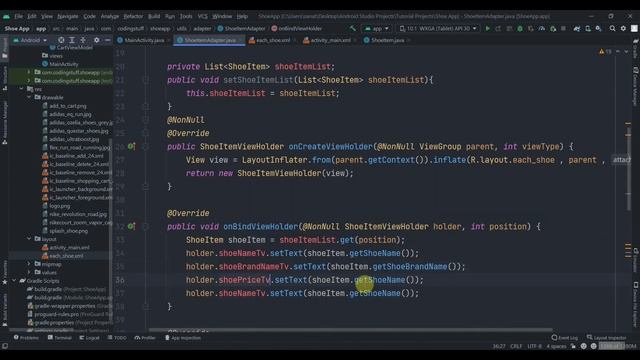Select add_to_cart.png in drawable
Image resolution: width=640 pixels, height=360 pixels.
coord(64,106)
